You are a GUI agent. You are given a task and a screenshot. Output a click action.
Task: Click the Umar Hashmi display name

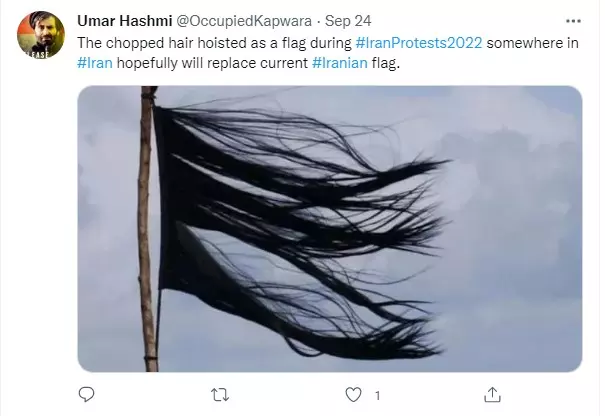pyautogui.click(x=125, y=21)
